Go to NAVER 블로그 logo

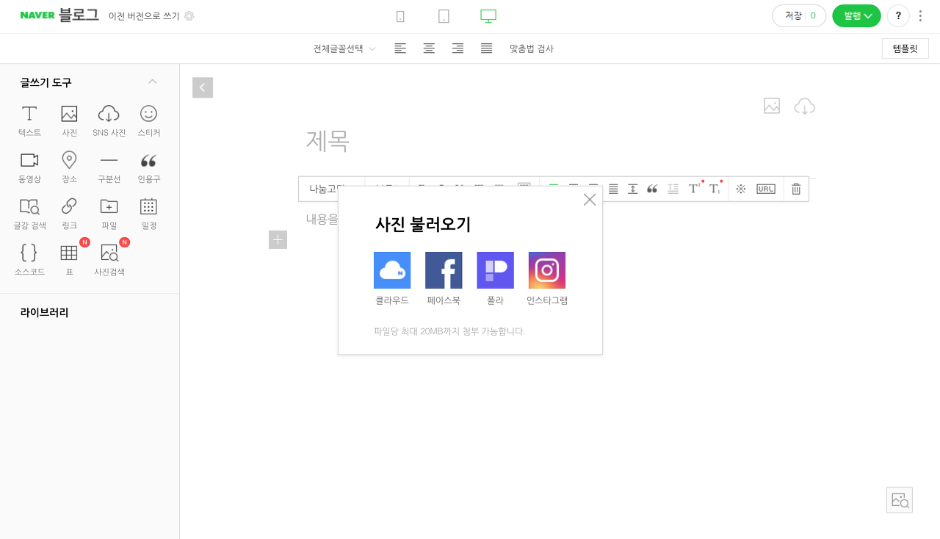(x=59, y=15)
